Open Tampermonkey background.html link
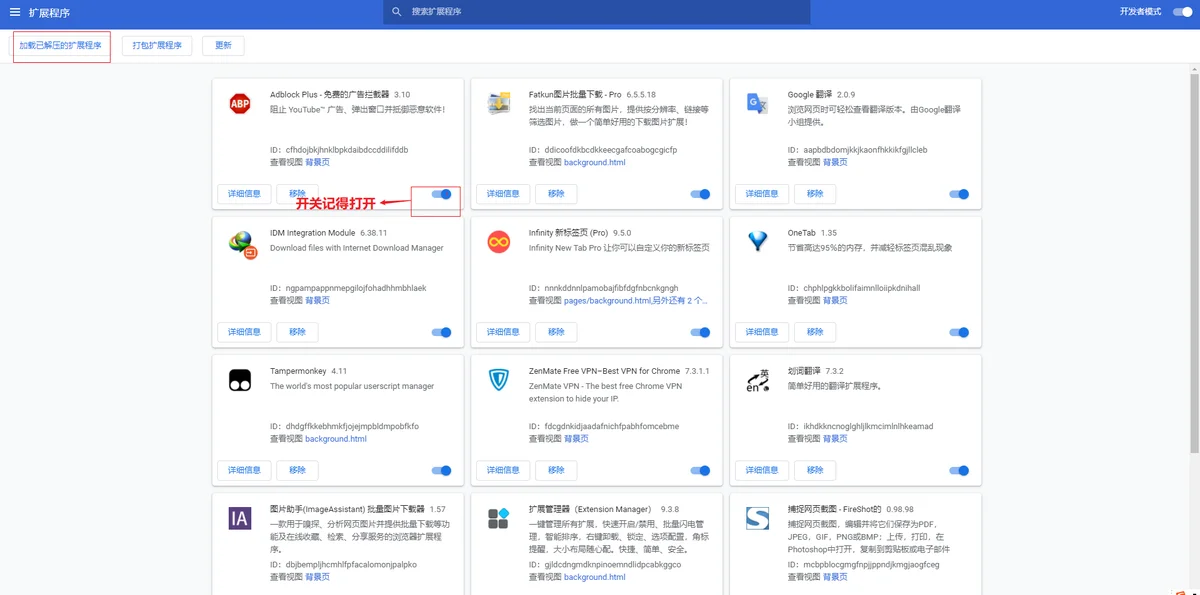This screenshot has height=595, width=1200. tap(336, 438)
